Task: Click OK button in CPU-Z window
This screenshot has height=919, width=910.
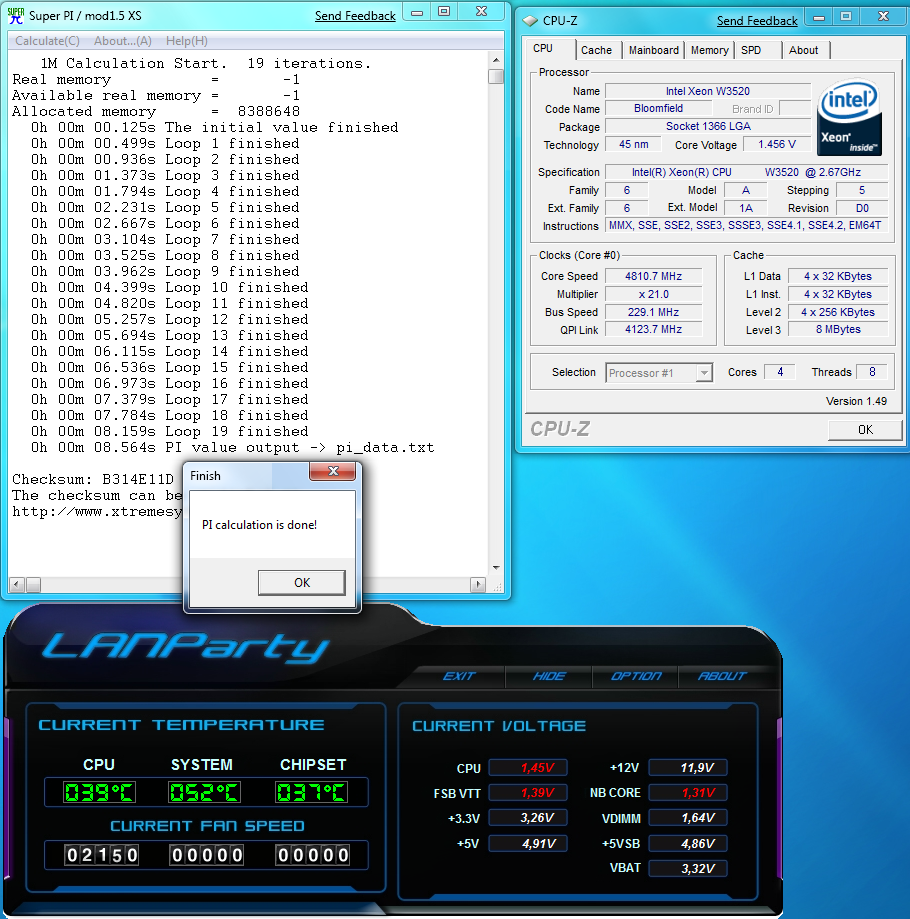Action: [865, 430]
